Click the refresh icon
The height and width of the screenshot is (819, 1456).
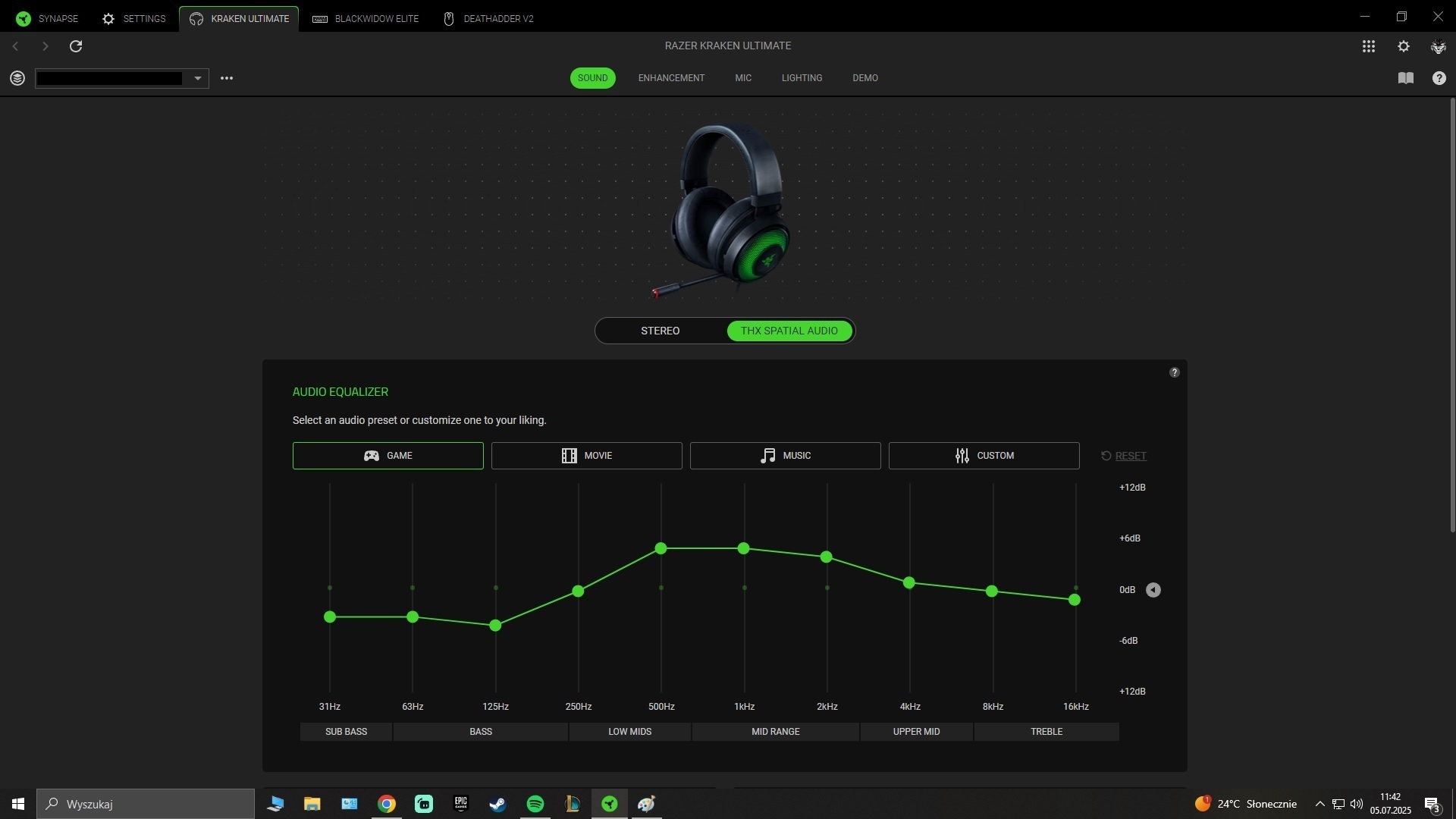click(76, 46)
